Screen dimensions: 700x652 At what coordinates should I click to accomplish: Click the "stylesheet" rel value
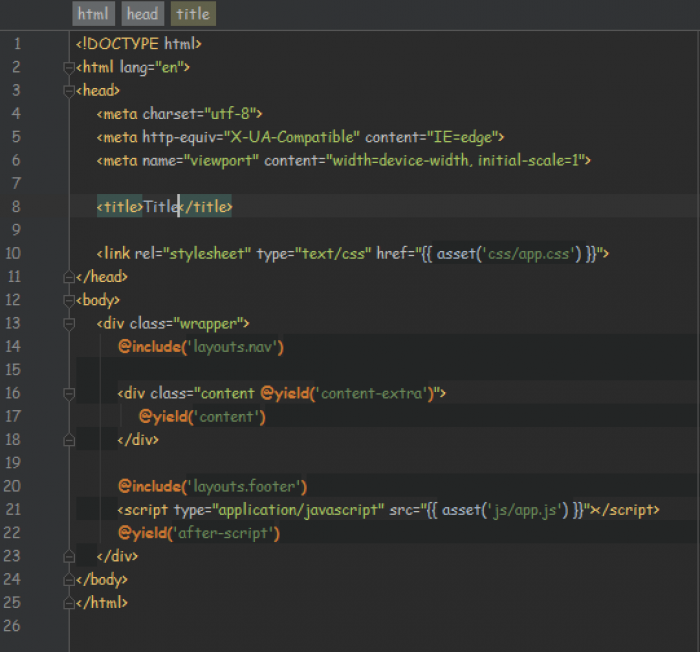click(207, 254)
